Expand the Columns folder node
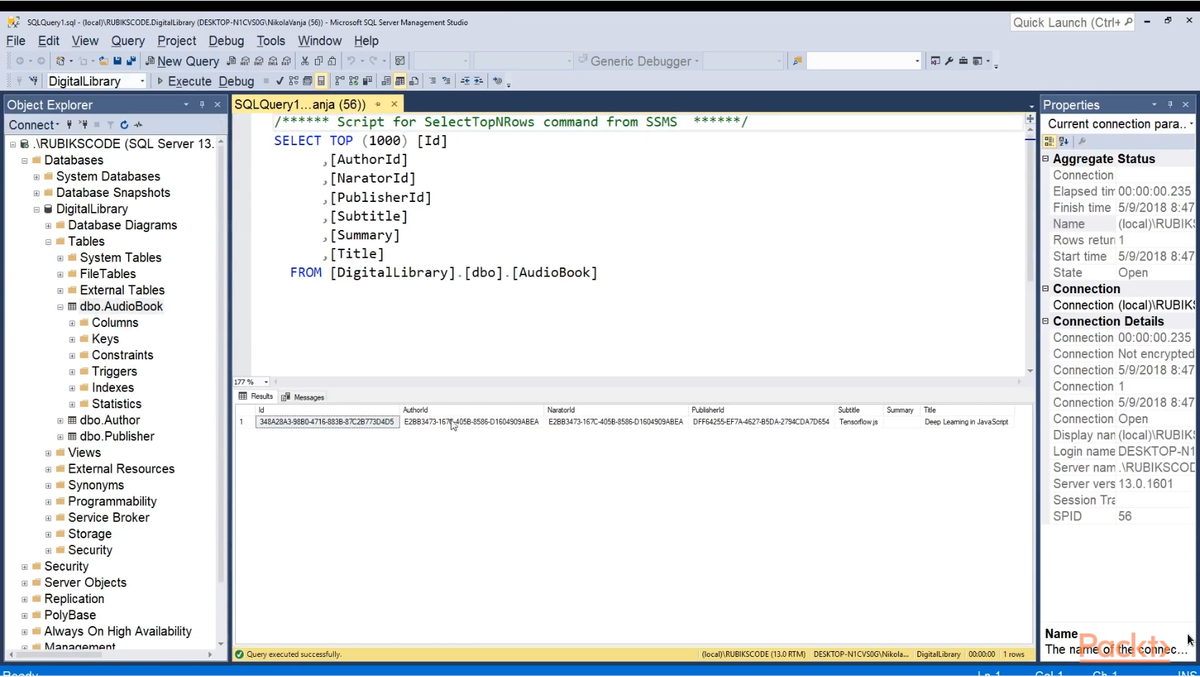This screenshot has height=677, width=1200. coord(73,322)
